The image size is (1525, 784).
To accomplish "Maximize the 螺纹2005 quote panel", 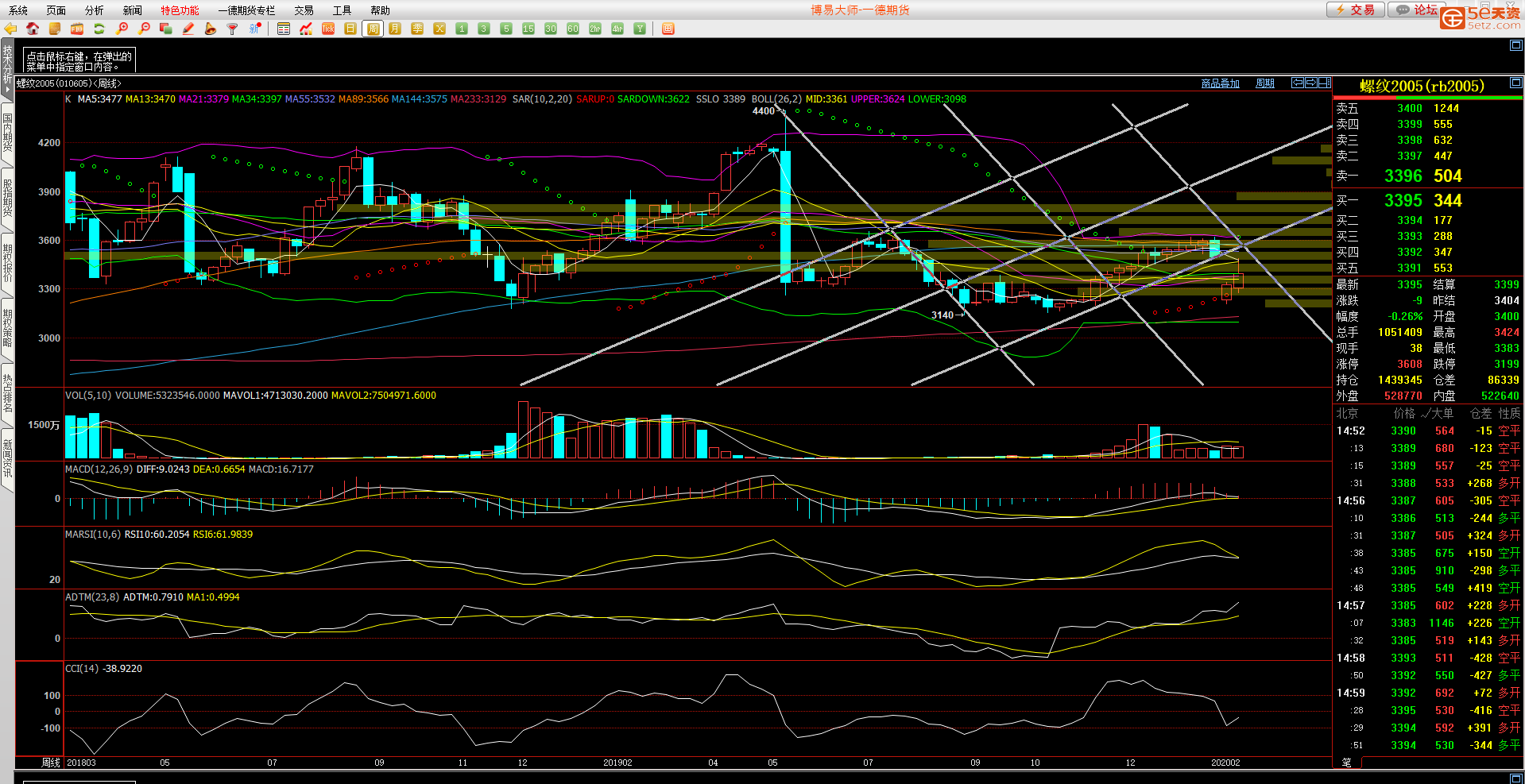I will (1515, 83).
